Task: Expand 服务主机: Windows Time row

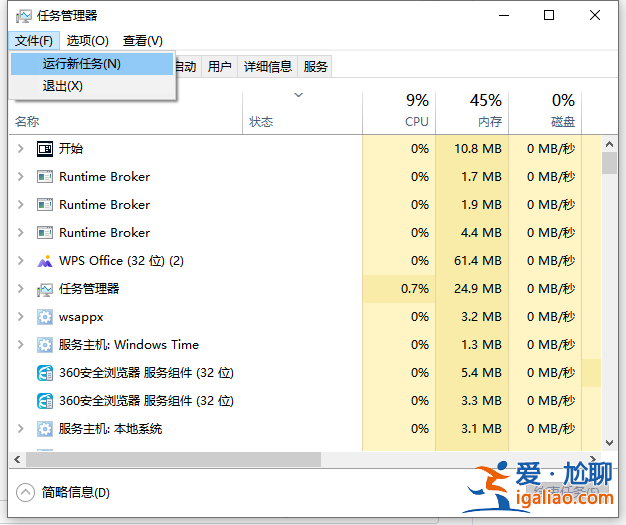Action: [20, 345]
